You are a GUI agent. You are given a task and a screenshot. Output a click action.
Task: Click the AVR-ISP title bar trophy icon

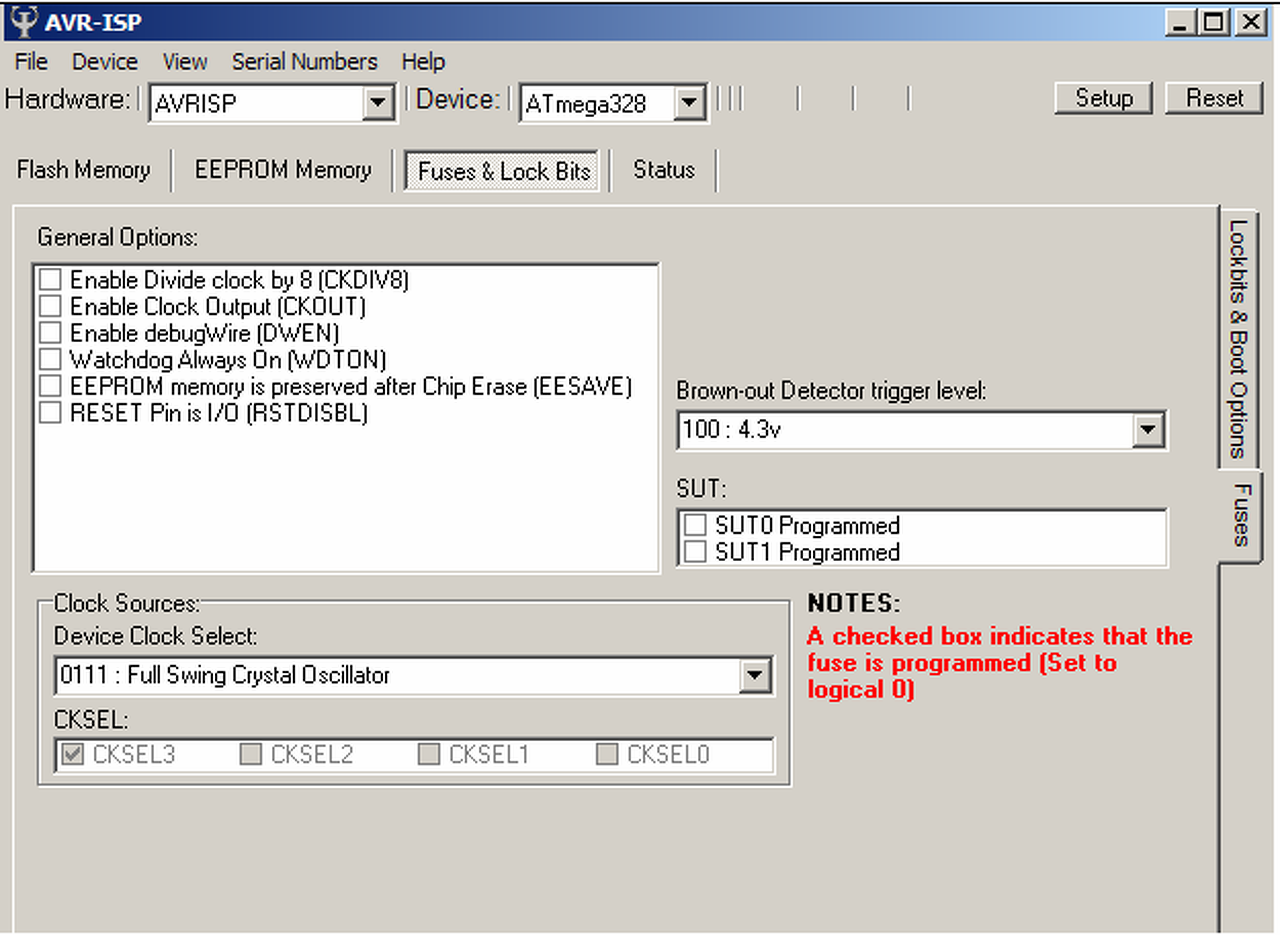tap(24, 21)
